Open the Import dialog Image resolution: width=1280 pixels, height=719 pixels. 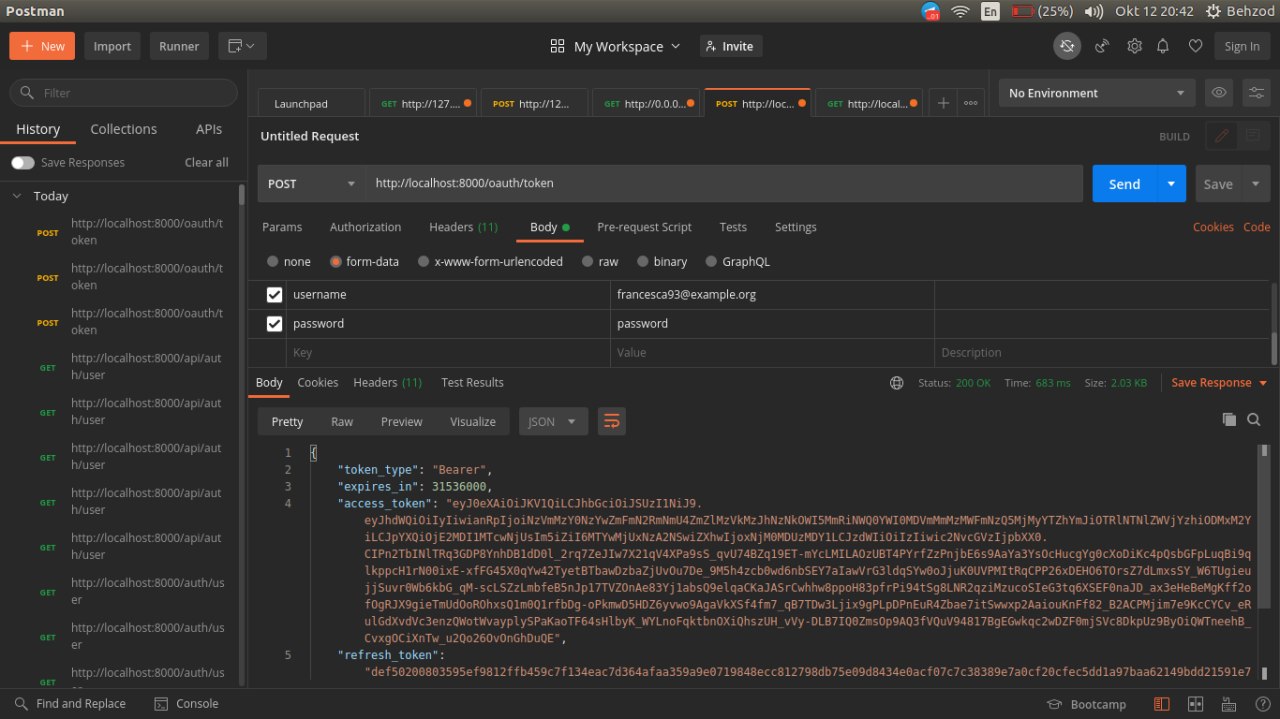click(x=112, y=46)
